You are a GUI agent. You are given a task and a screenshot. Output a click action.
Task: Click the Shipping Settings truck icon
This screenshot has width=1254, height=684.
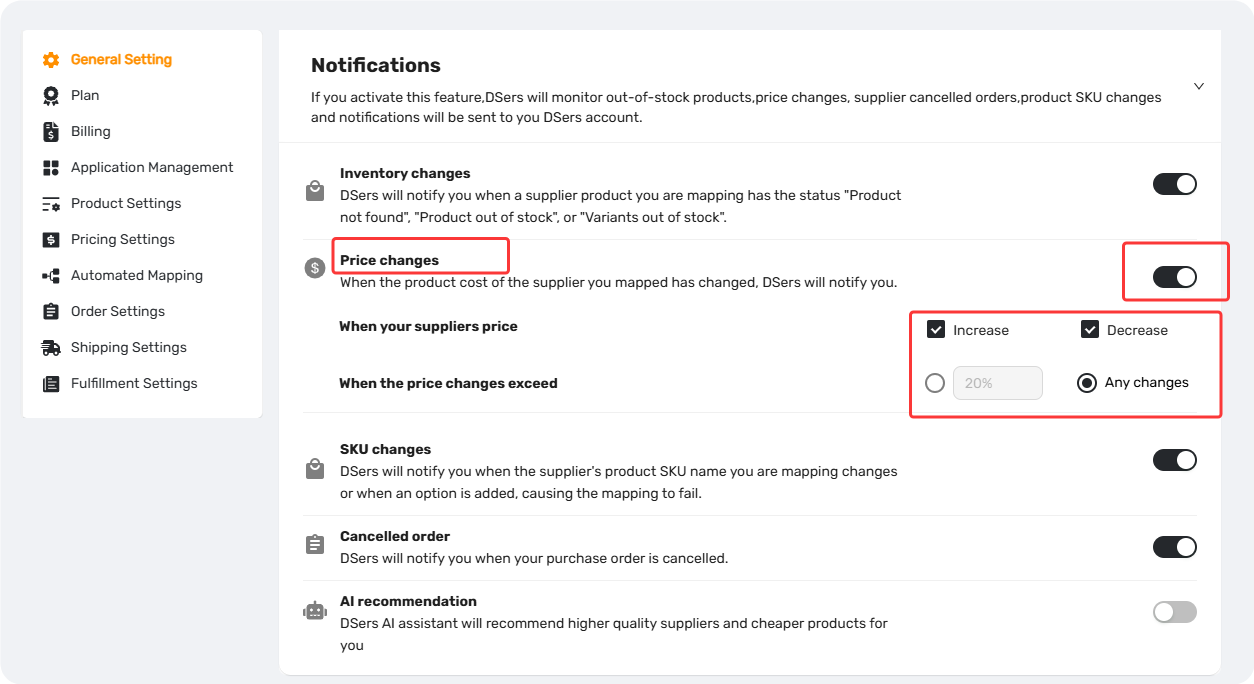point(51,348)
